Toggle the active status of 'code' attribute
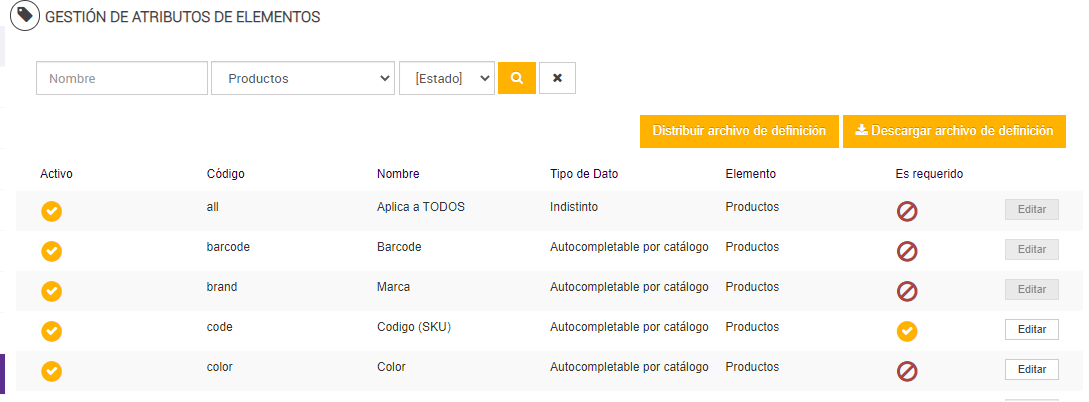1089x402 pixels. [51, 331]
